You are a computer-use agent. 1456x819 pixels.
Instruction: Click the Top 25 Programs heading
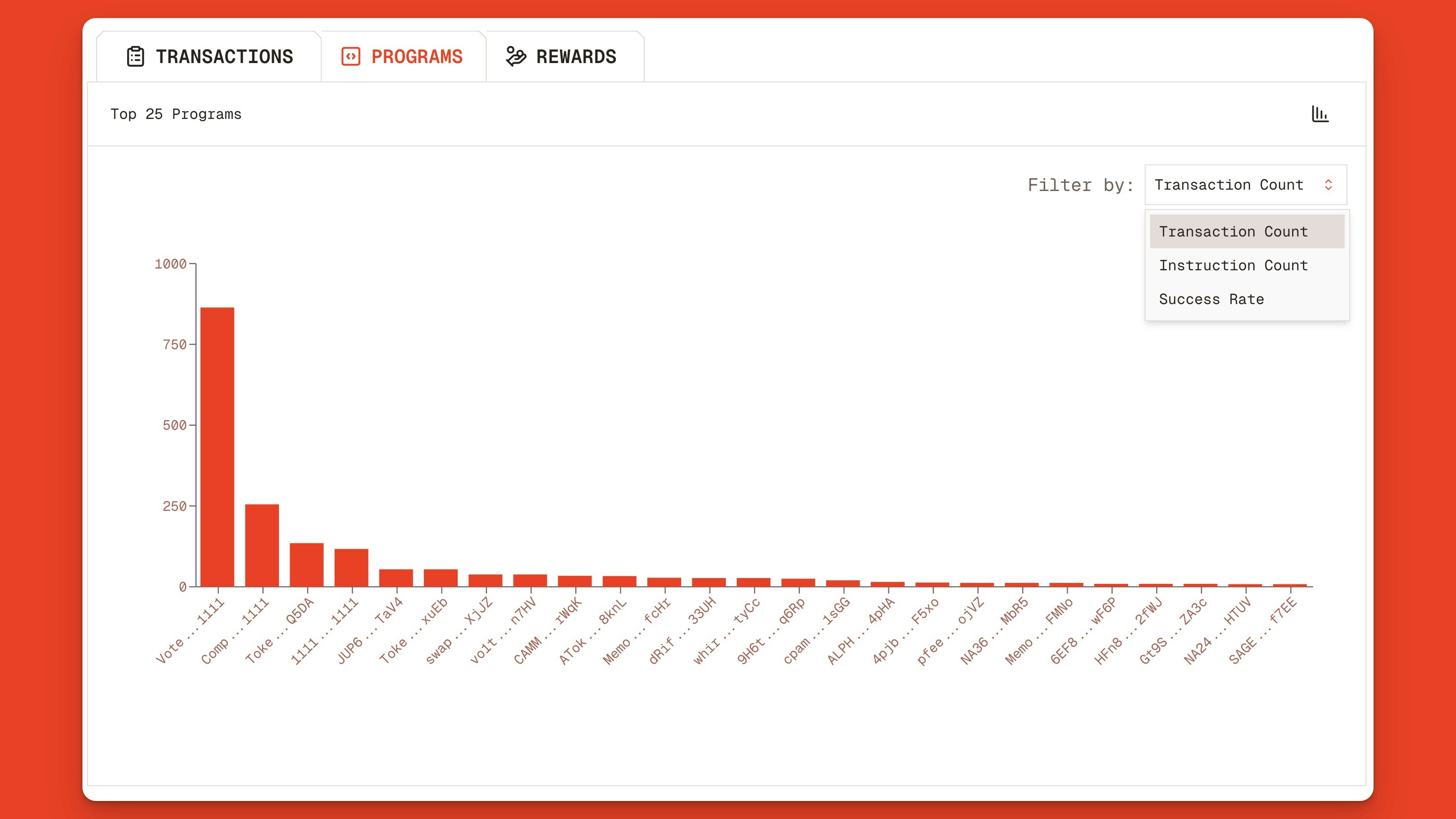coord(176,114)
